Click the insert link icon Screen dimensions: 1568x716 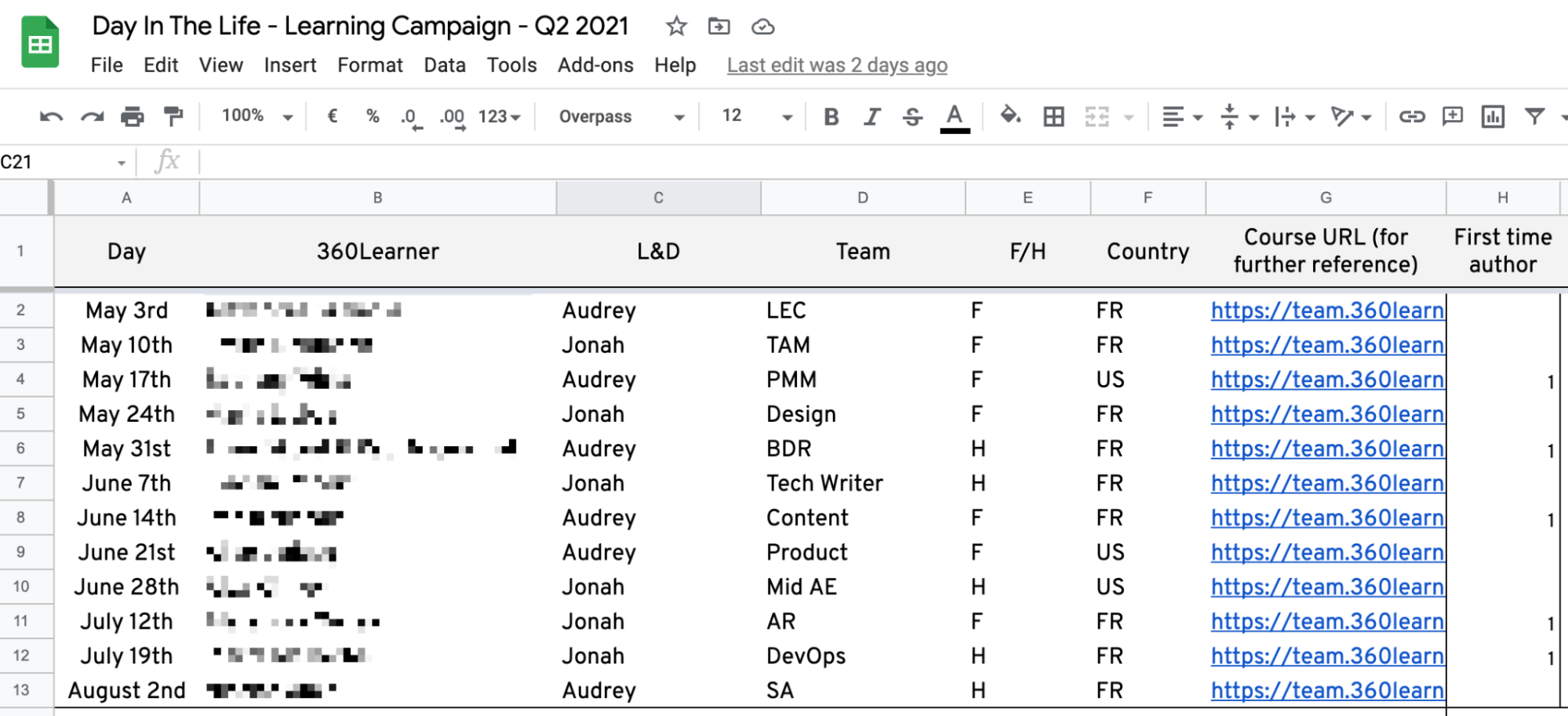coord(1411,117)
